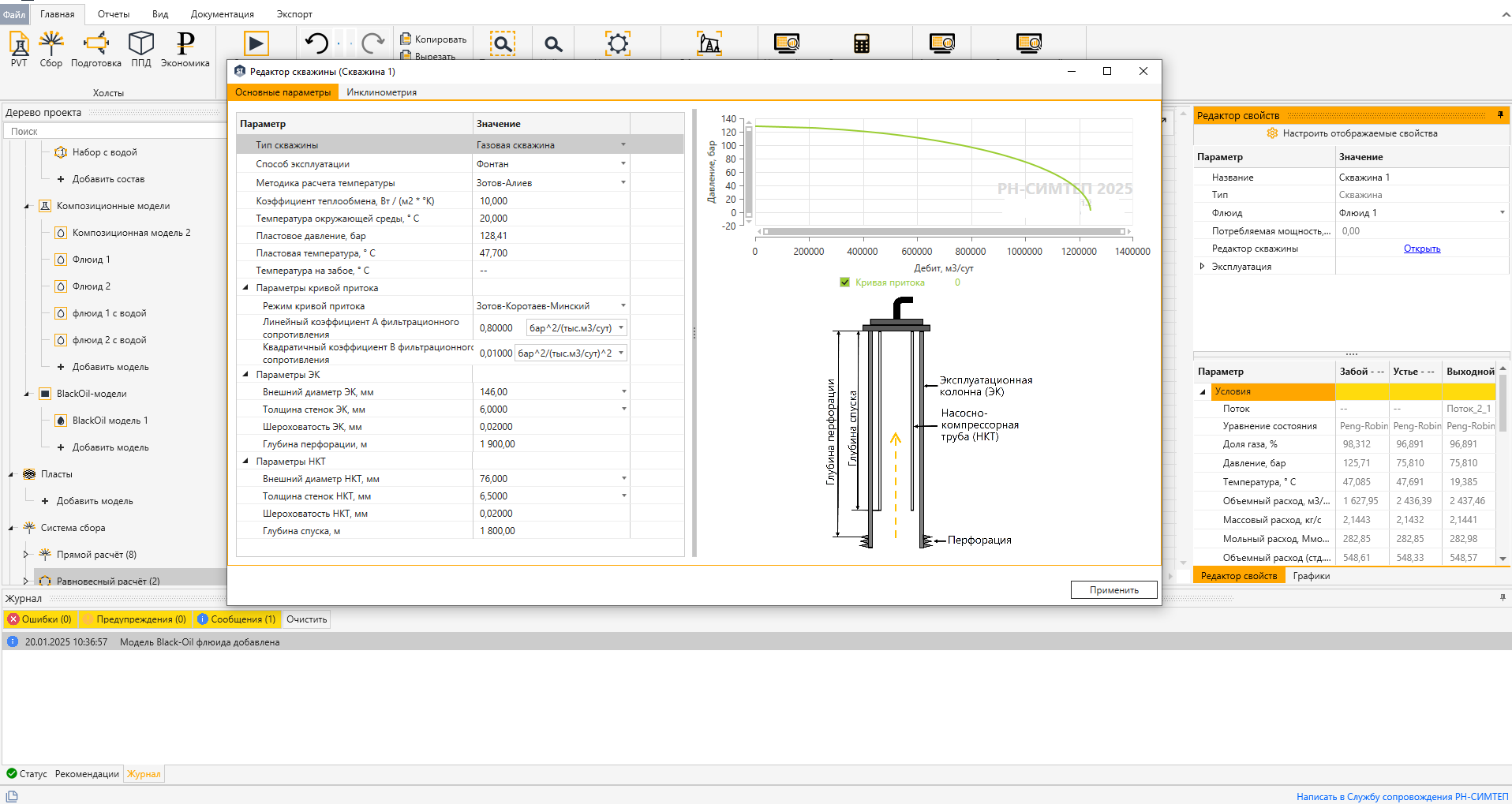
Task: Click the Пластовое давление value field
Action: 553,235
